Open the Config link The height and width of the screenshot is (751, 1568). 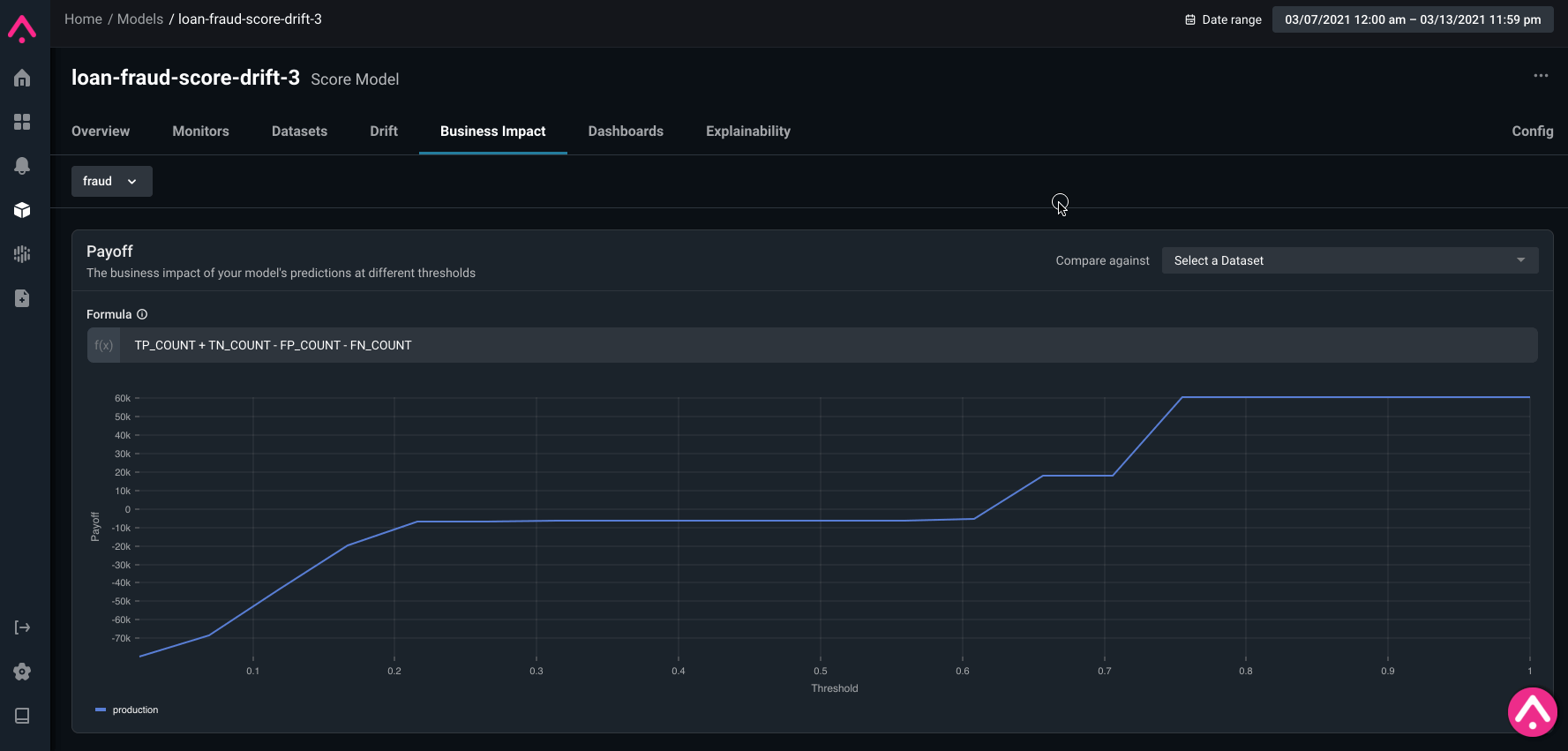point(1533,131)
